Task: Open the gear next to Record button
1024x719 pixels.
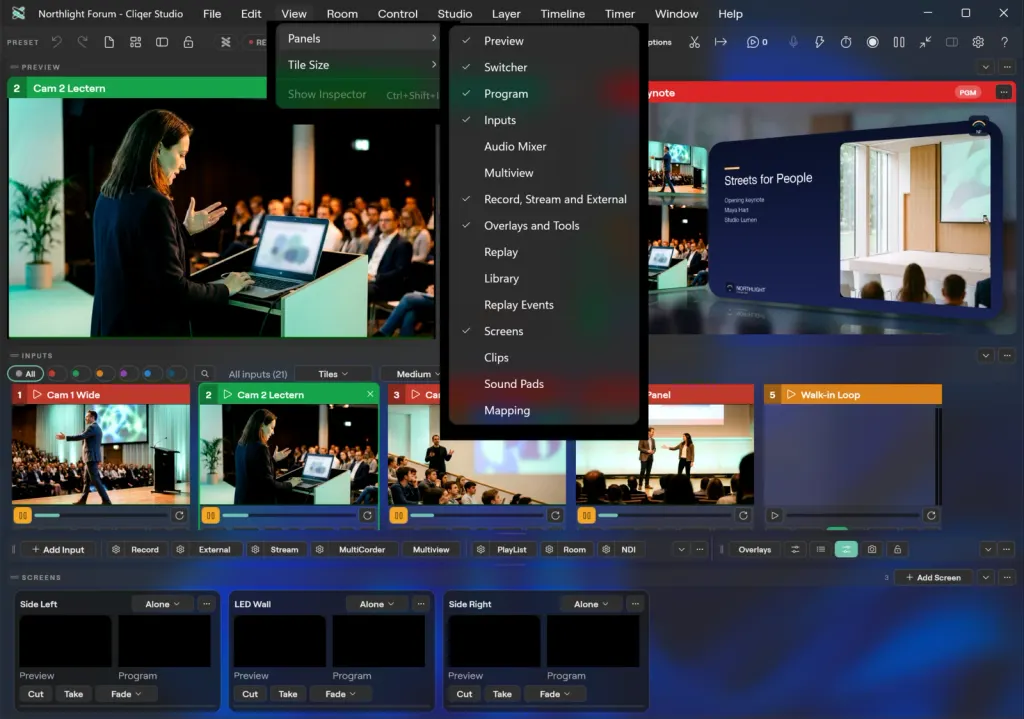Action: [x=116, y=549]
